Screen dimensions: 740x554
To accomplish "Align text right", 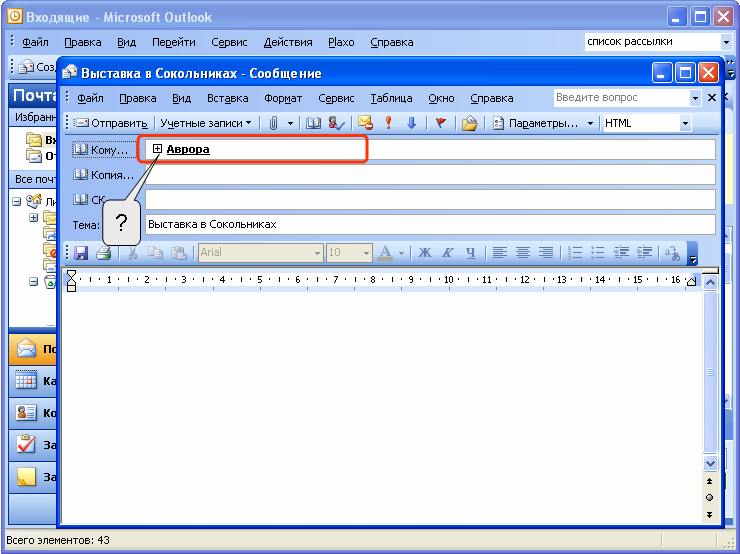I will [546, 252].
